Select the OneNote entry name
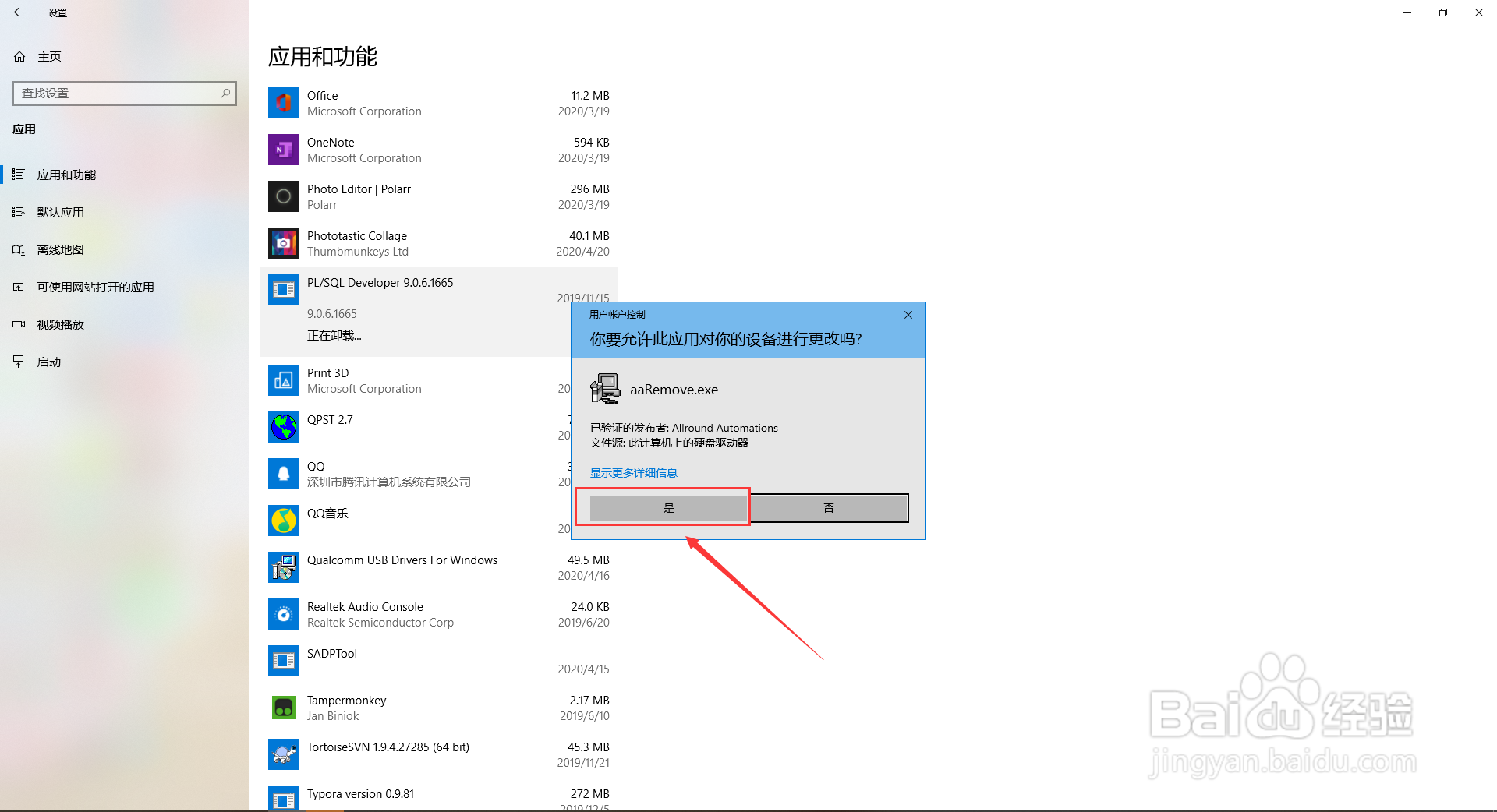1497x812 pixels. pyautogui.click(x=331, y=142)
